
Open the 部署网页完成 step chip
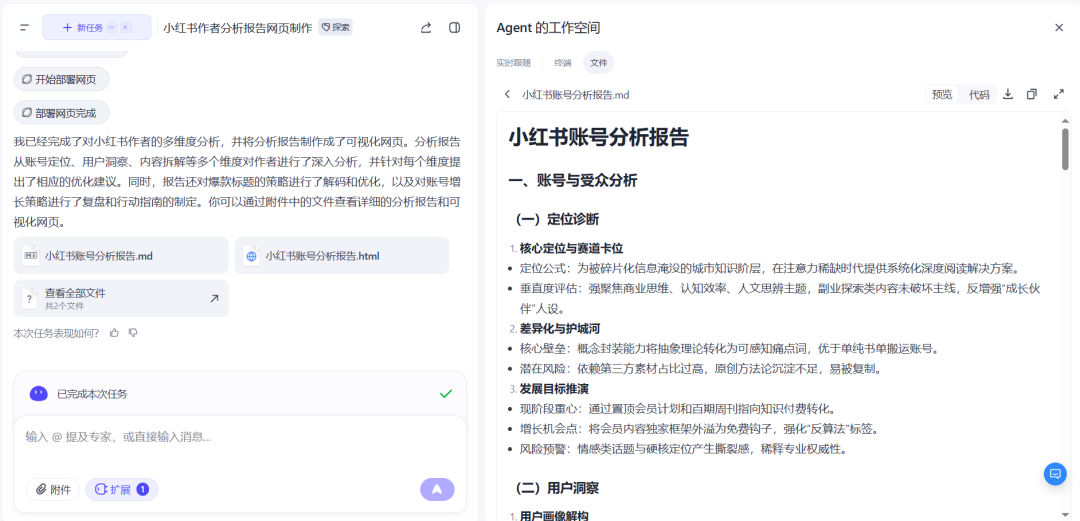pos(61,112)
